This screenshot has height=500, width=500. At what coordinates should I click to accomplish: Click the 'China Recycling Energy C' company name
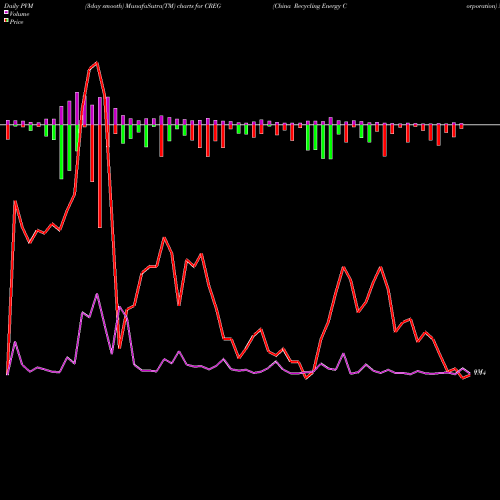click(x=310, y=6)
